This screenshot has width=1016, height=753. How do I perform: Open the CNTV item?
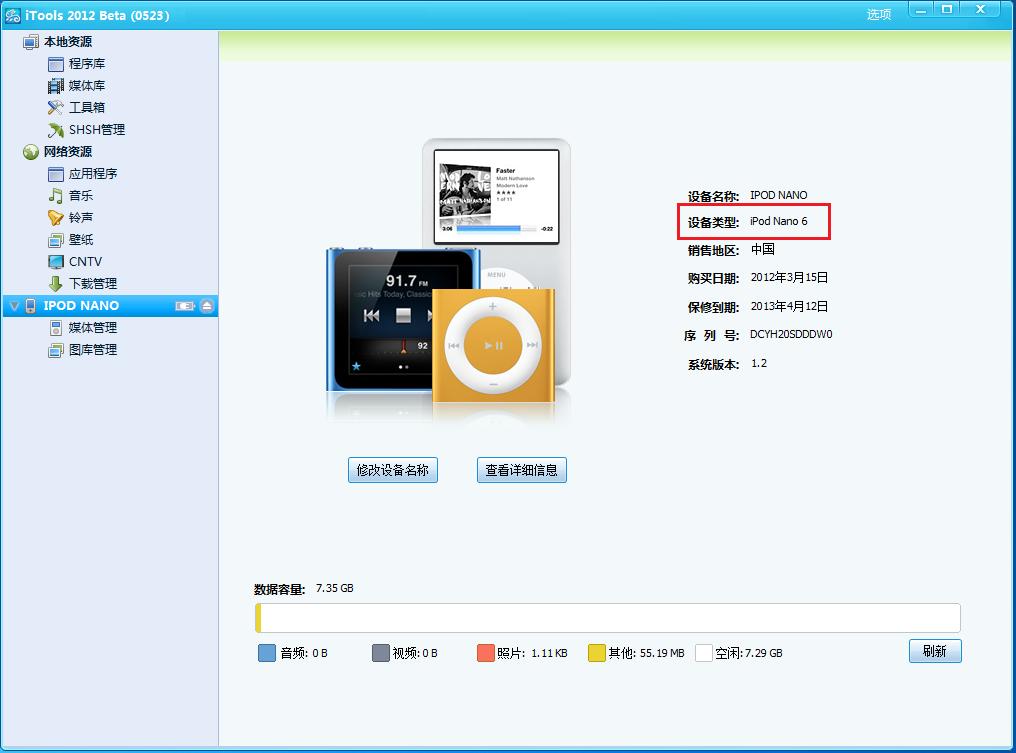click(x=86, y=262)
